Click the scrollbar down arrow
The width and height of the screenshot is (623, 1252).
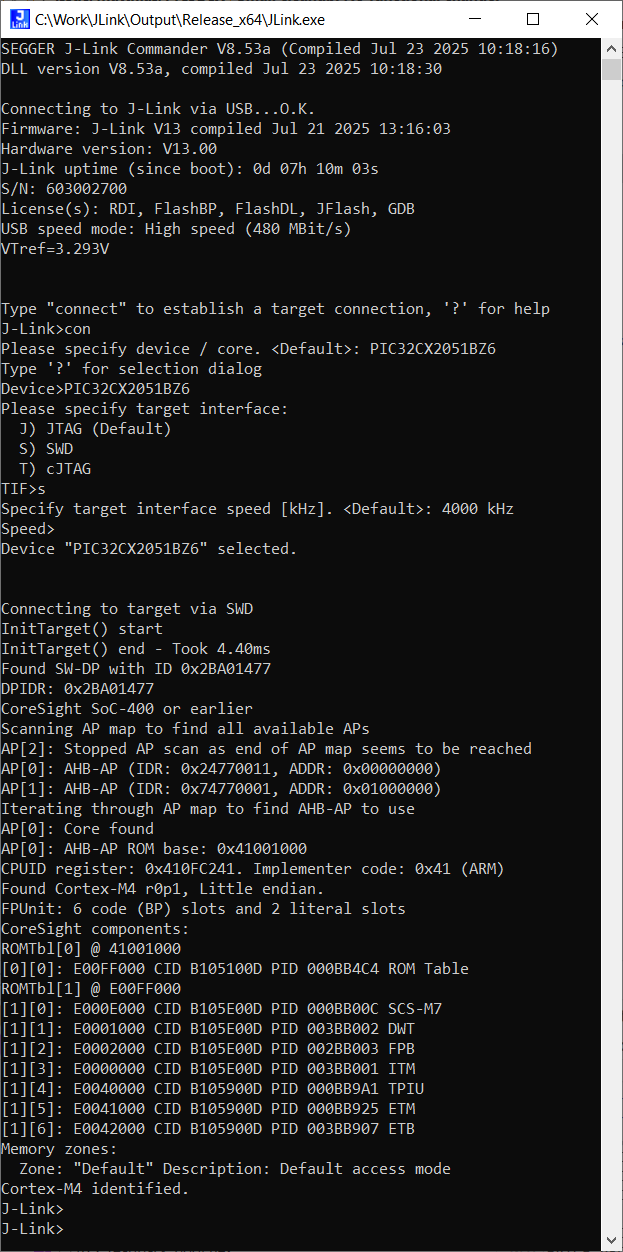[611, 1241]
